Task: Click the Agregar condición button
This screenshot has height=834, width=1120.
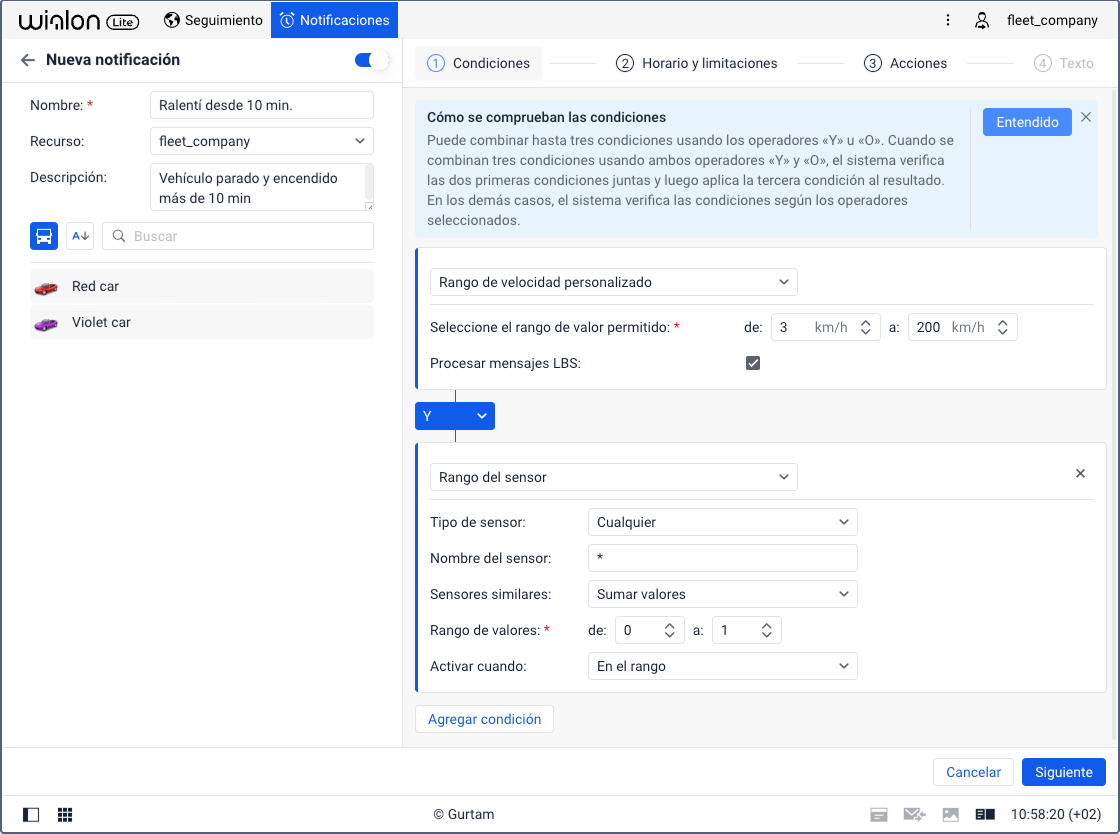Action: (484, 719)
